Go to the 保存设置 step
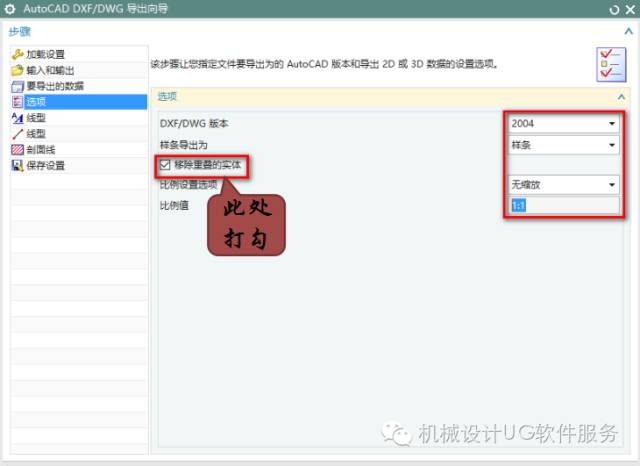Viewport: 640px width, 466px height. tap(79, 166)
